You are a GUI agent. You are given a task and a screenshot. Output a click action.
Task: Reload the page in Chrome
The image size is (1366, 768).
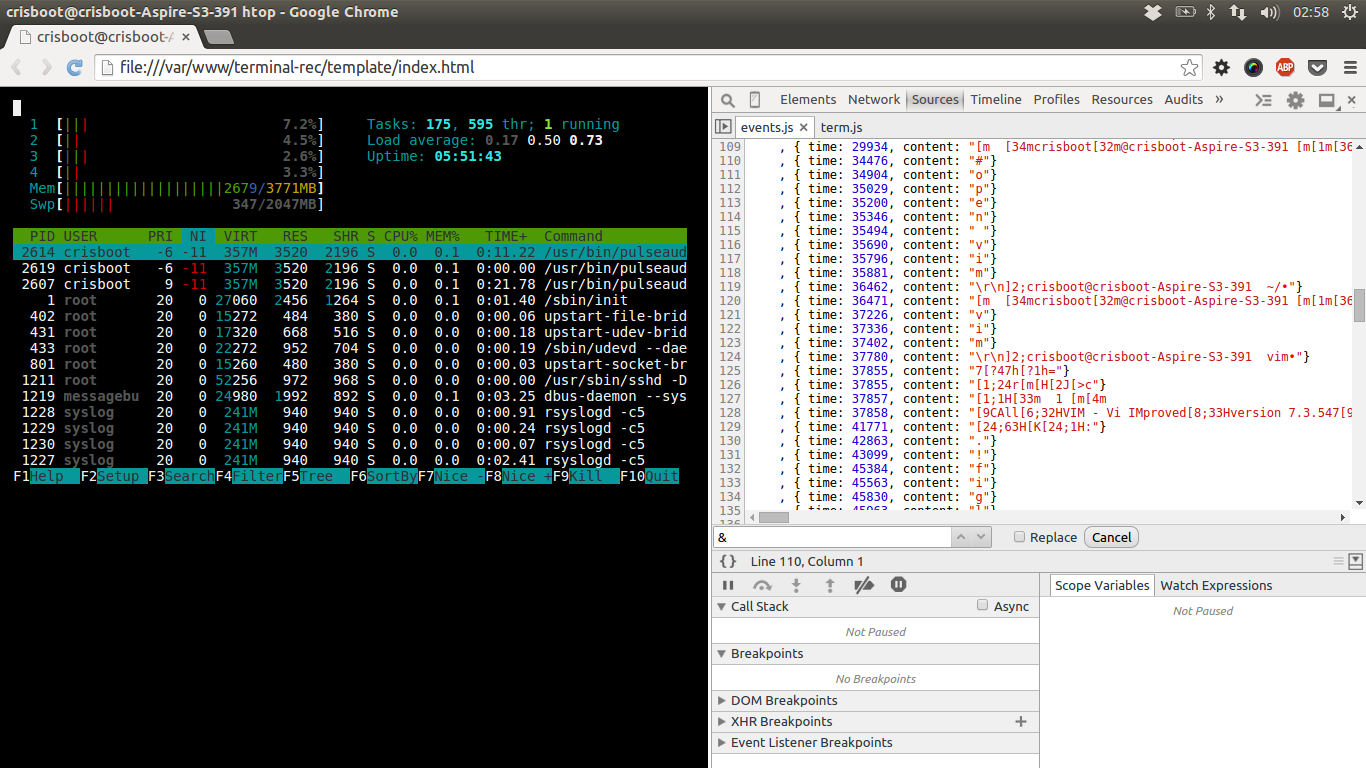(74, 68)
